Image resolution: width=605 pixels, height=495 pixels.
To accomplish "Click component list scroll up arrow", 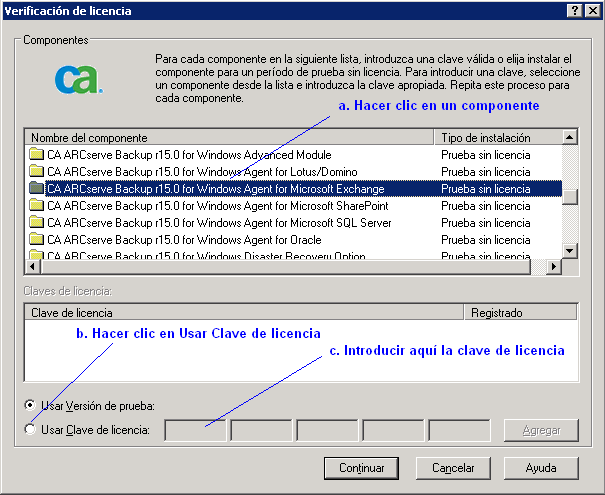I will pyautogui.click(x=570, y=137).
